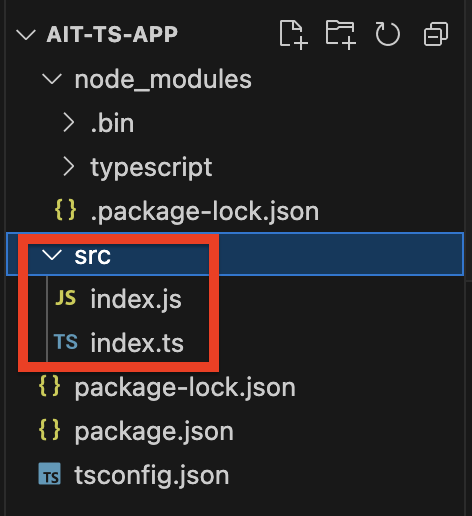
Task: Collapse the AIT-TS-APP root section
Action: (x=26, y=34)
